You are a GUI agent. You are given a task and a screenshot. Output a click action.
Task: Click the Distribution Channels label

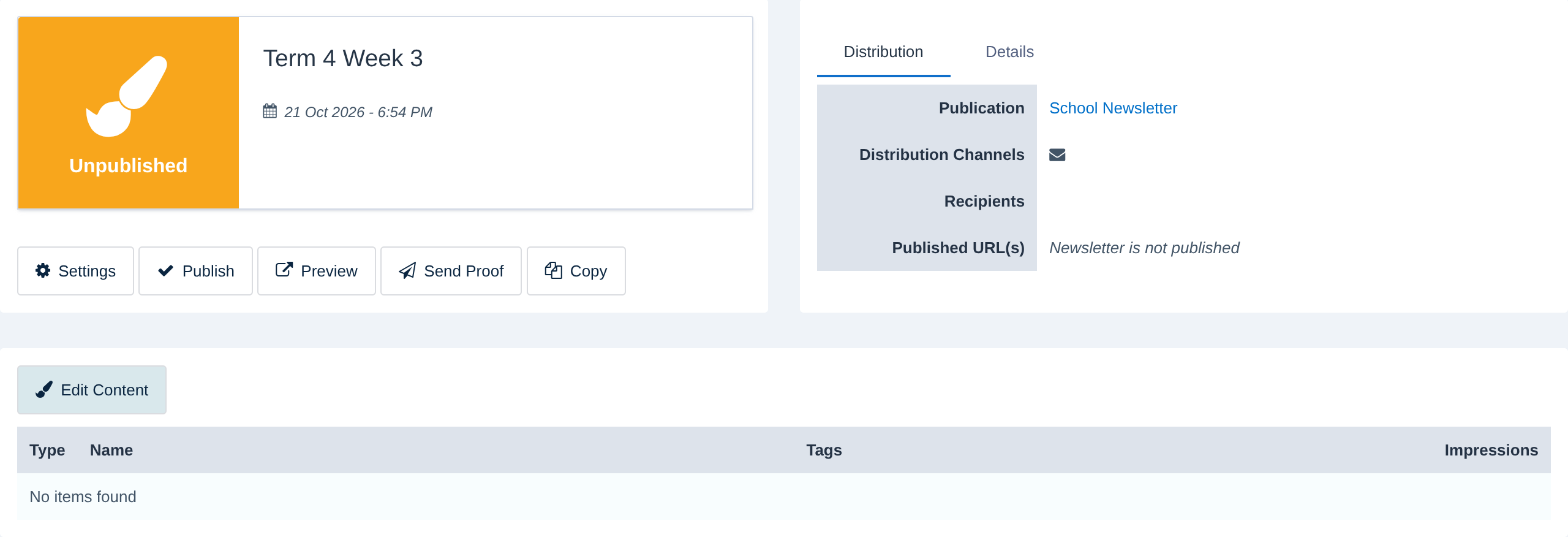click(942, 155)
